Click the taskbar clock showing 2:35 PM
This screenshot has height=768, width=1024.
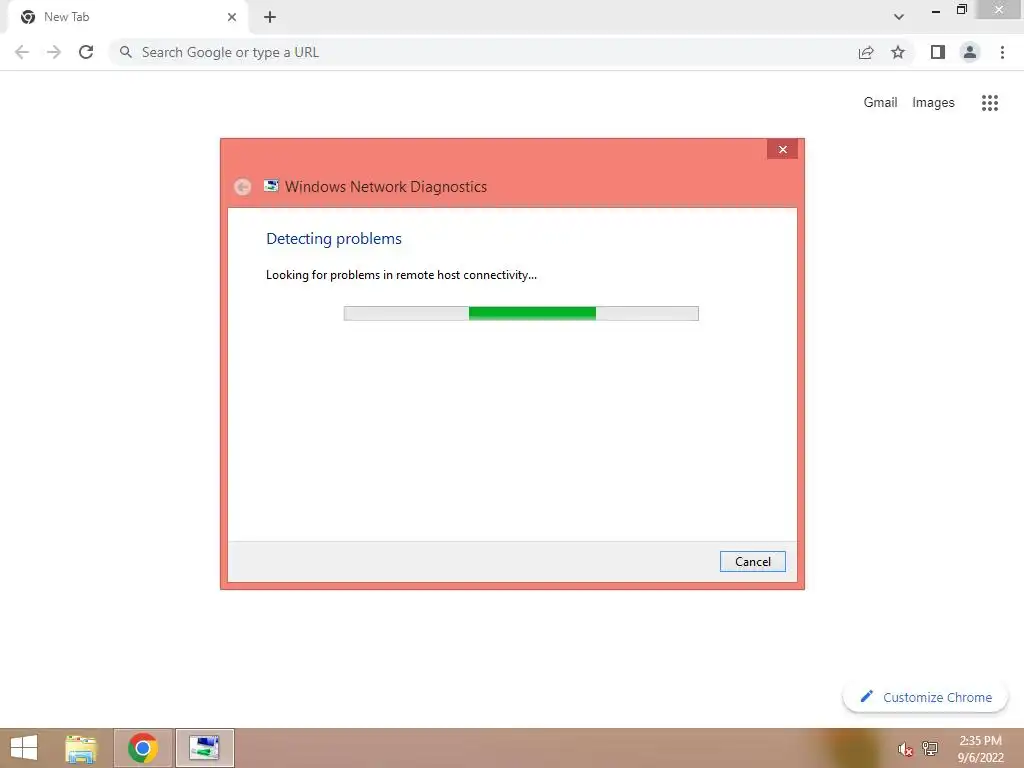(x=980, y=749)
